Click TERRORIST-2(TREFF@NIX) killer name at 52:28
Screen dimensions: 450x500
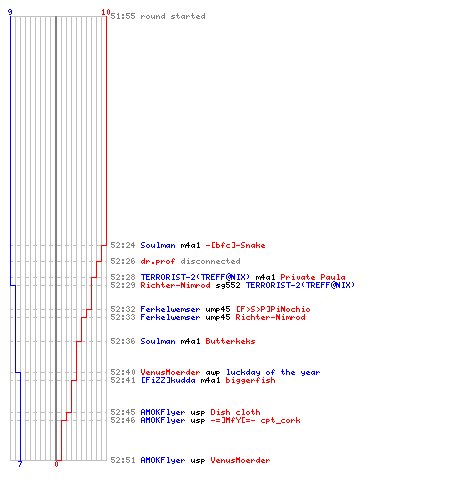coord(195,277)
